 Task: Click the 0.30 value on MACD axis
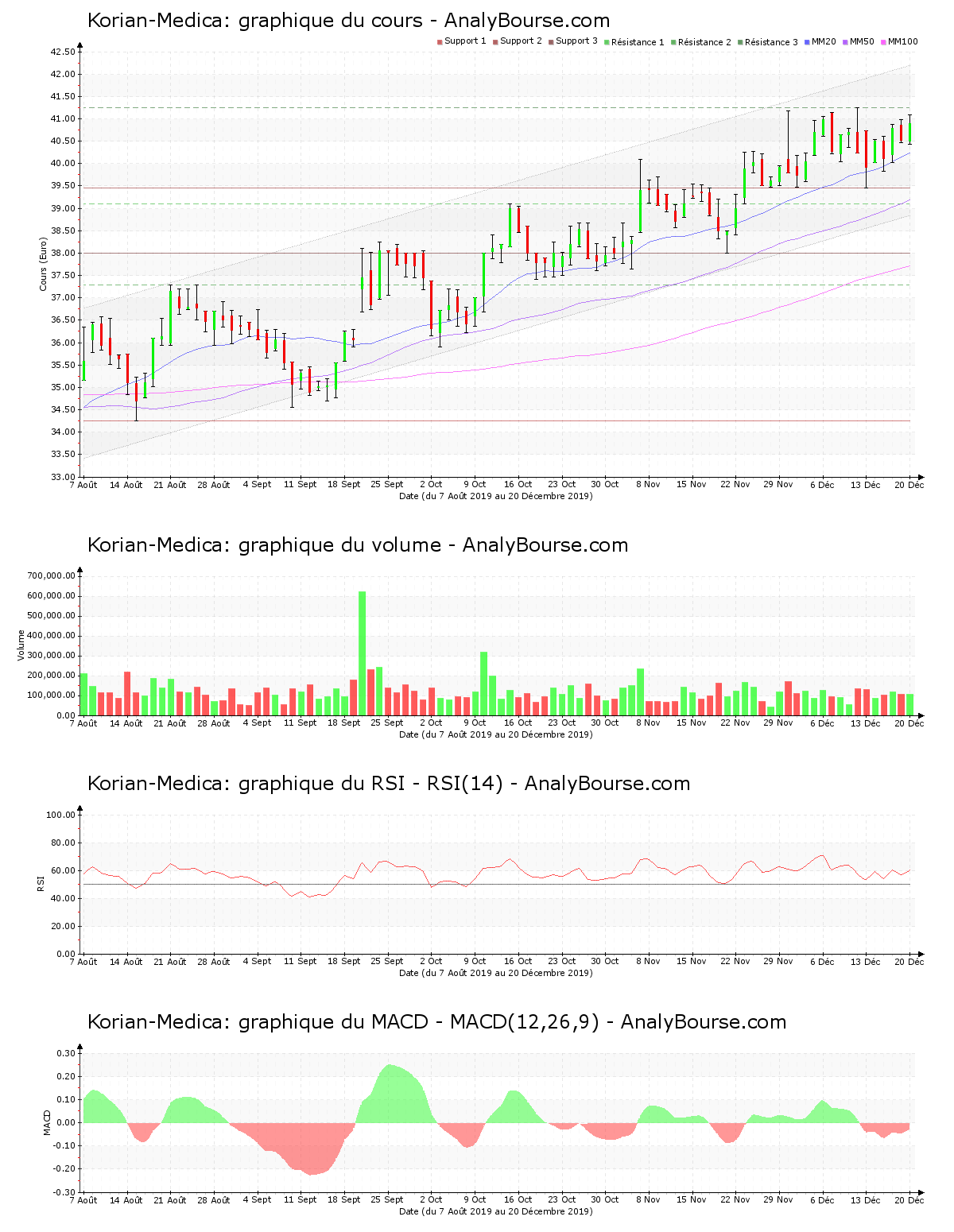[x=68, y=1053]
